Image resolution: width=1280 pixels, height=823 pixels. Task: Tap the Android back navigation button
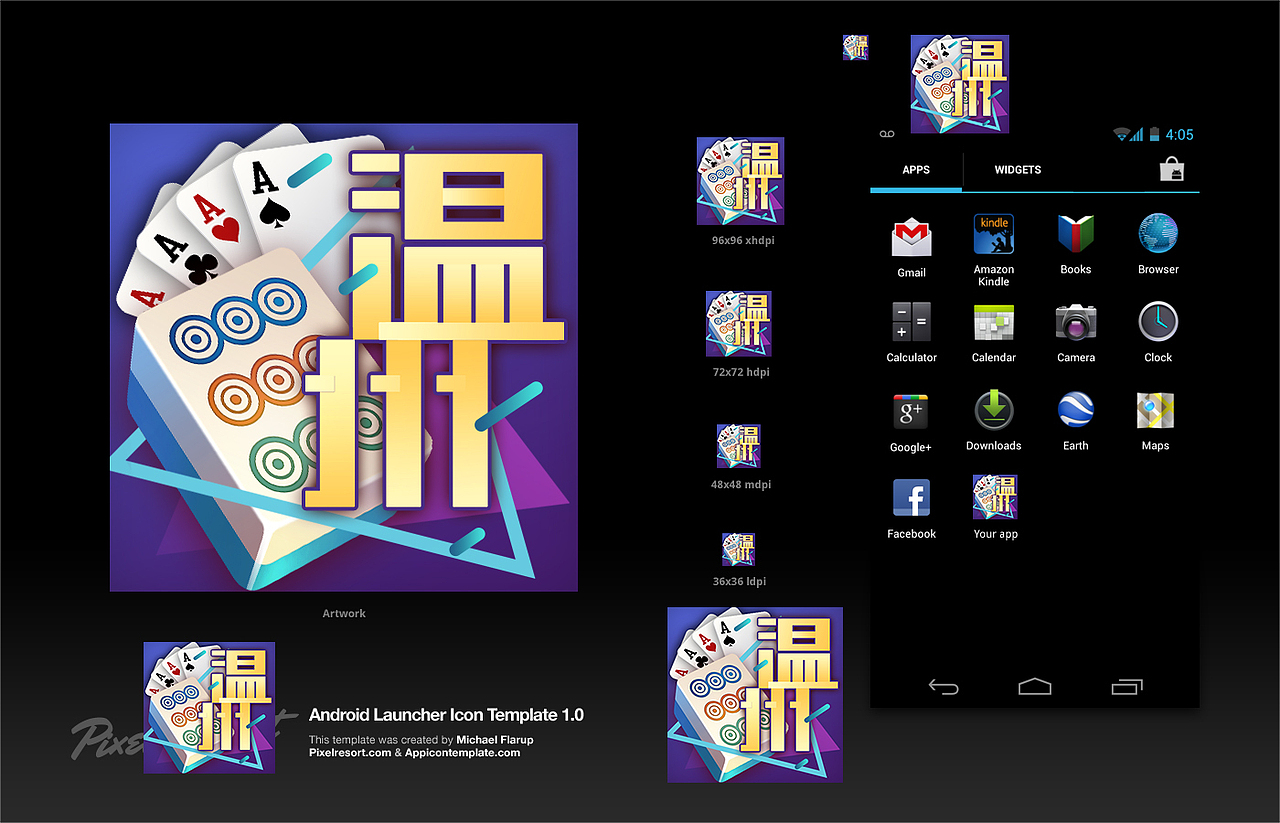coord(943,687)
